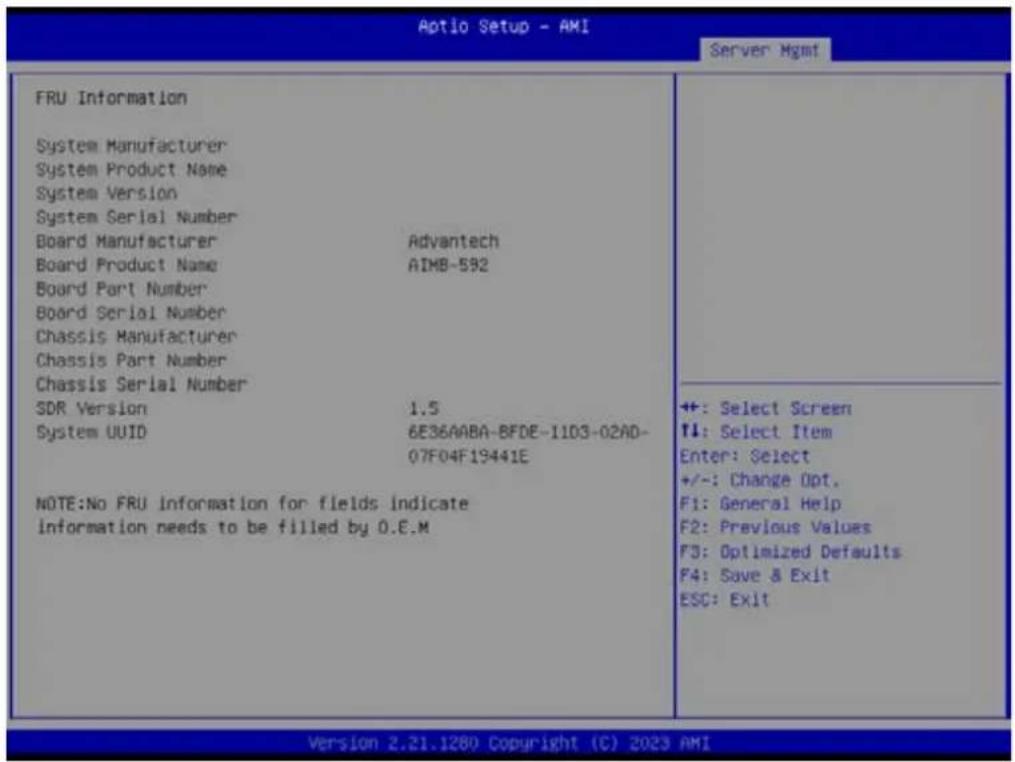
Task: Click the Version 2.21.1280 copyright footer
Action: pyautogui.click(x=509, y=743)
